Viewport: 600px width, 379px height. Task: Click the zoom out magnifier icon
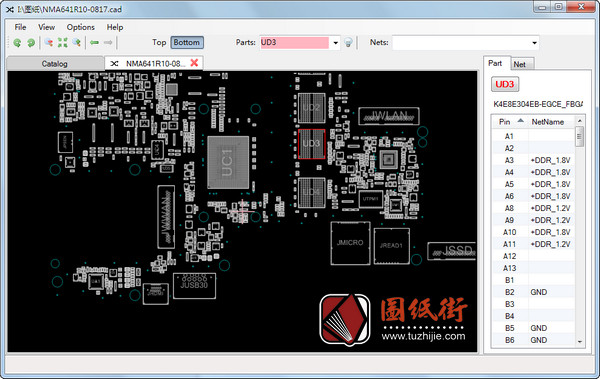(x=49, y=42)
